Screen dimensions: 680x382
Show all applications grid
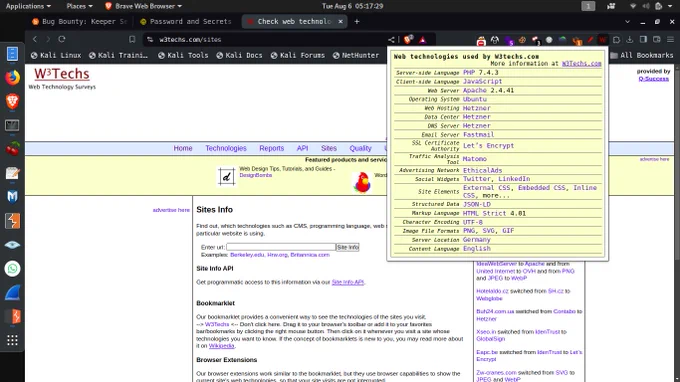point(12,340)
